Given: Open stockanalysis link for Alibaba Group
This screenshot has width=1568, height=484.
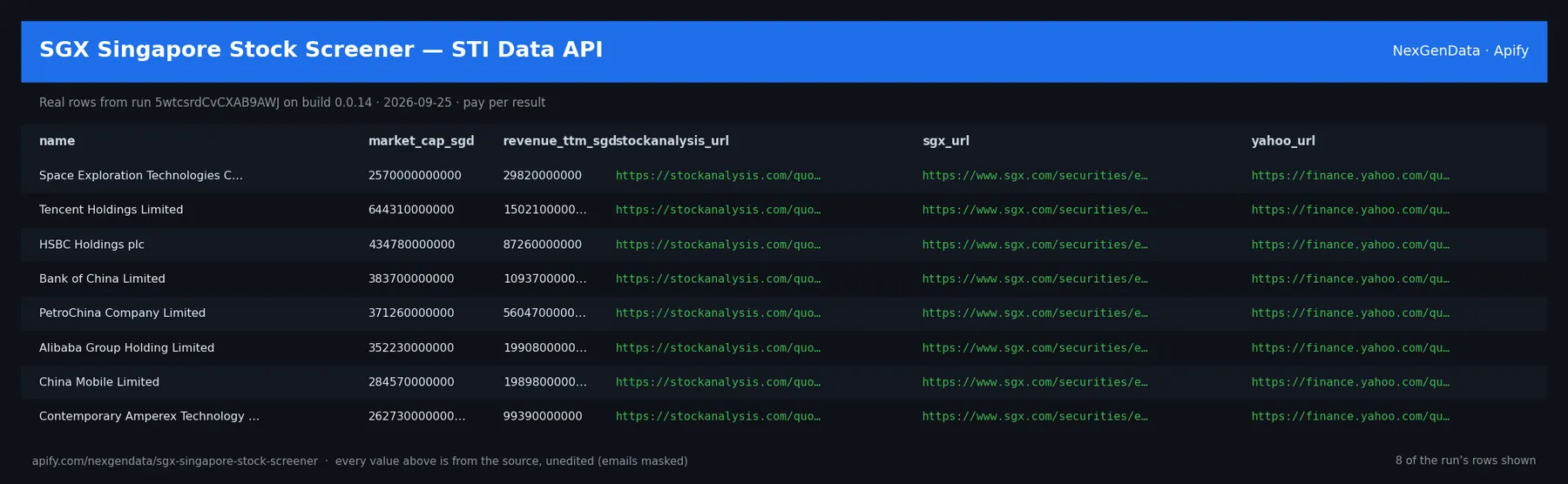Looking at the screenshot, I should 718,347.
